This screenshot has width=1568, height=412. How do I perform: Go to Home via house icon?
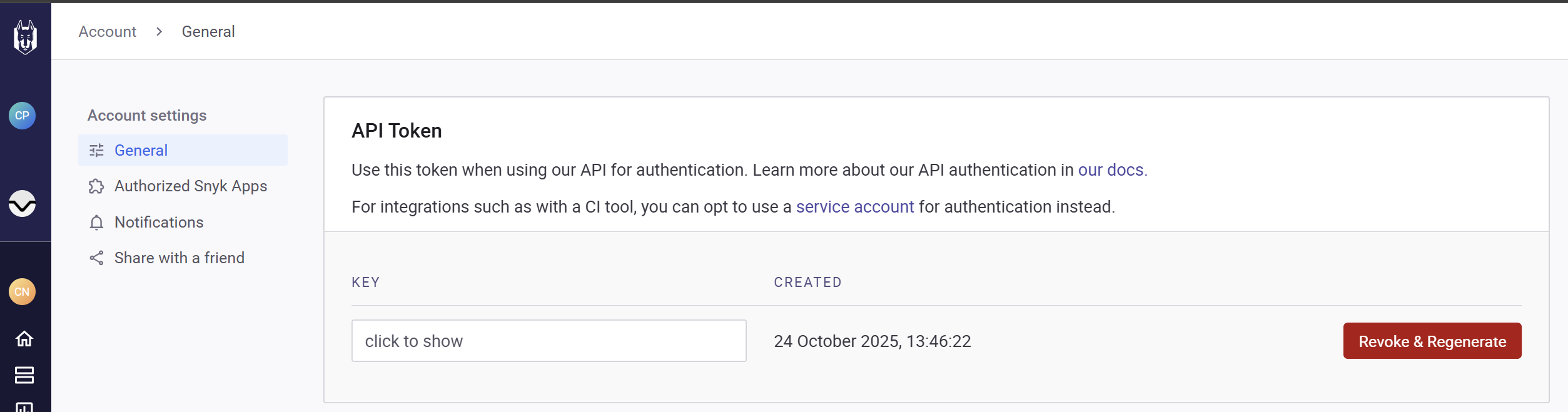[x=24, y=339]
